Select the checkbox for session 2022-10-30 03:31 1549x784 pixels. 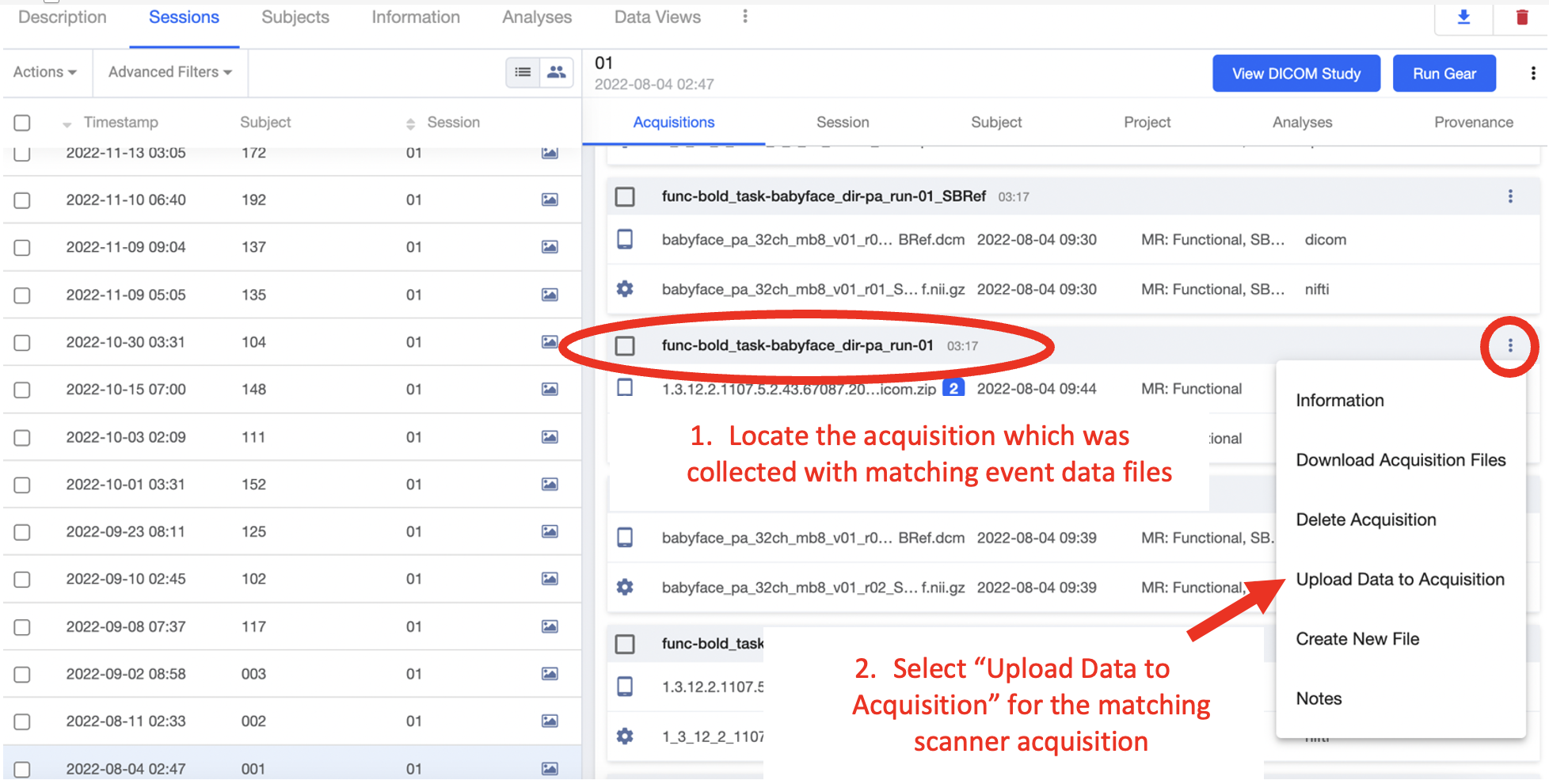point(22,343)
